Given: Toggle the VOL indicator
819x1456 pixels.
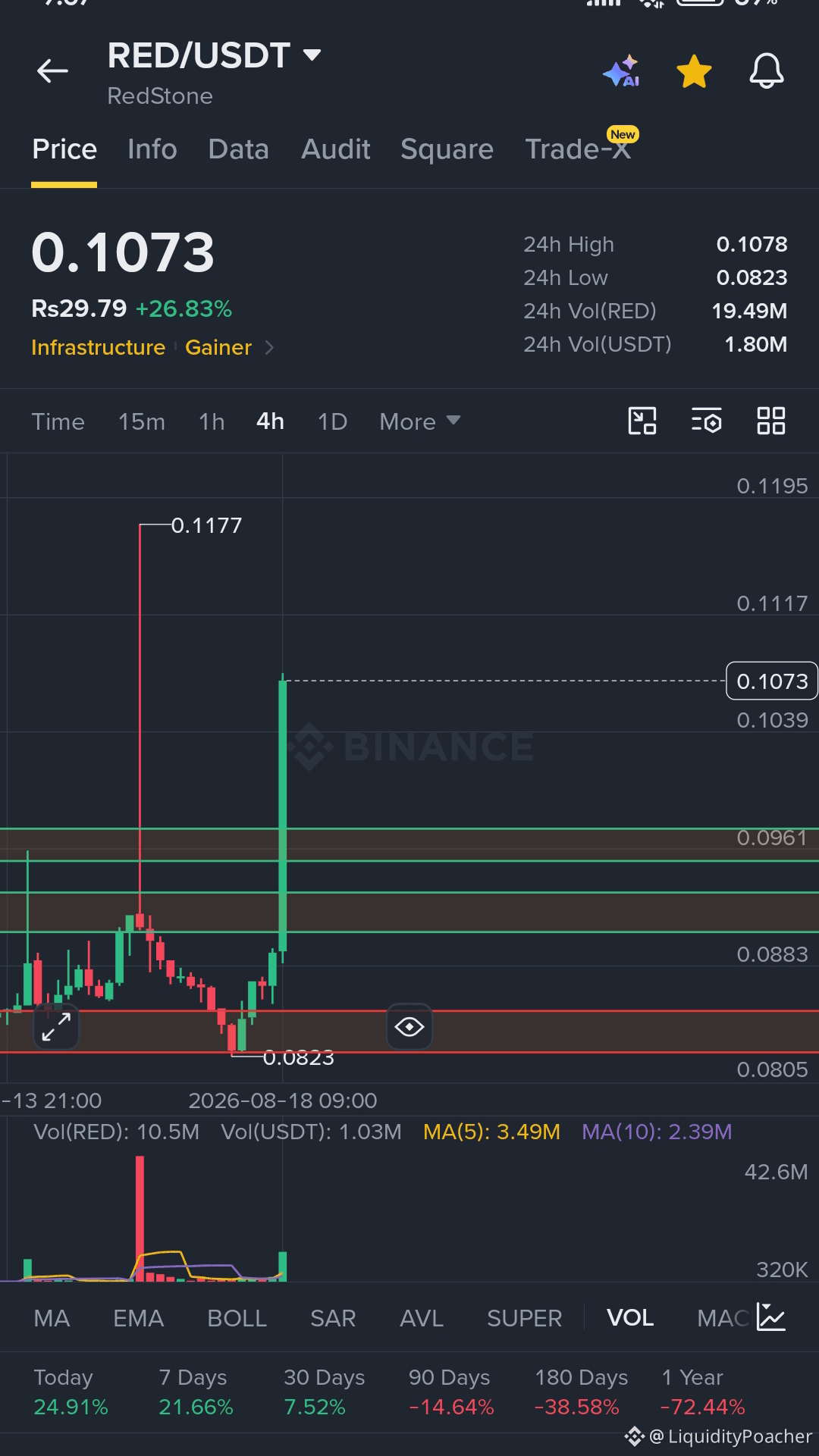Looking at the screenshot, I should [x=630, y=1318].
